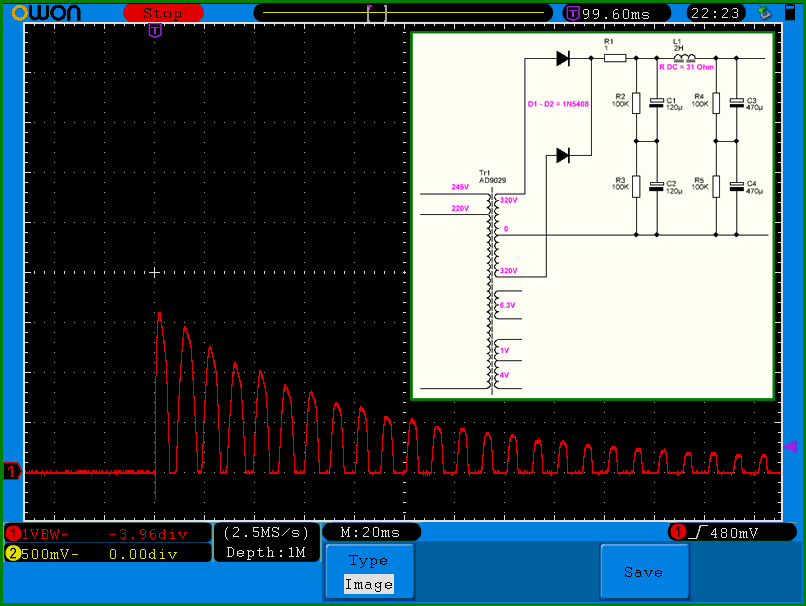Click the 245V primary tap label
Image resolution: width=806 pixels, height=606 pixels.
point(460,187)
